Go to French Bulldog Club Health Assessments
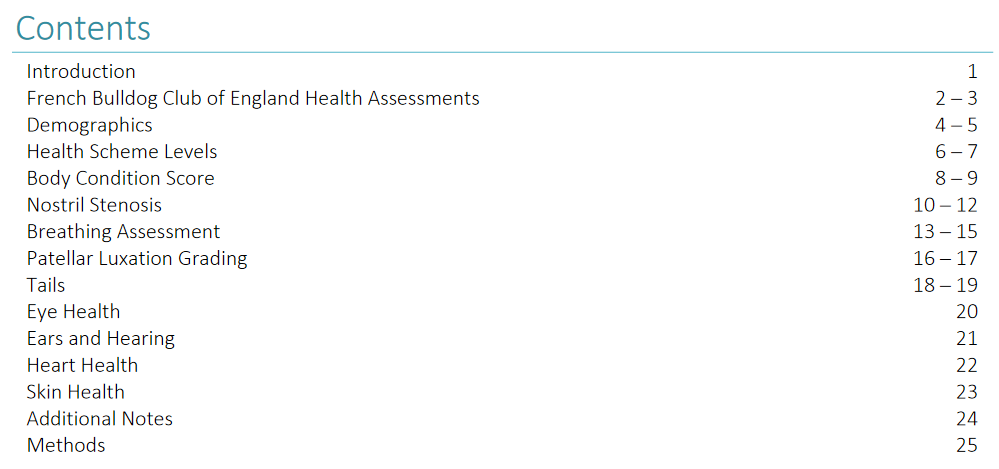The width and height of the screenshot is (999, 469). (x=253, y=98)
